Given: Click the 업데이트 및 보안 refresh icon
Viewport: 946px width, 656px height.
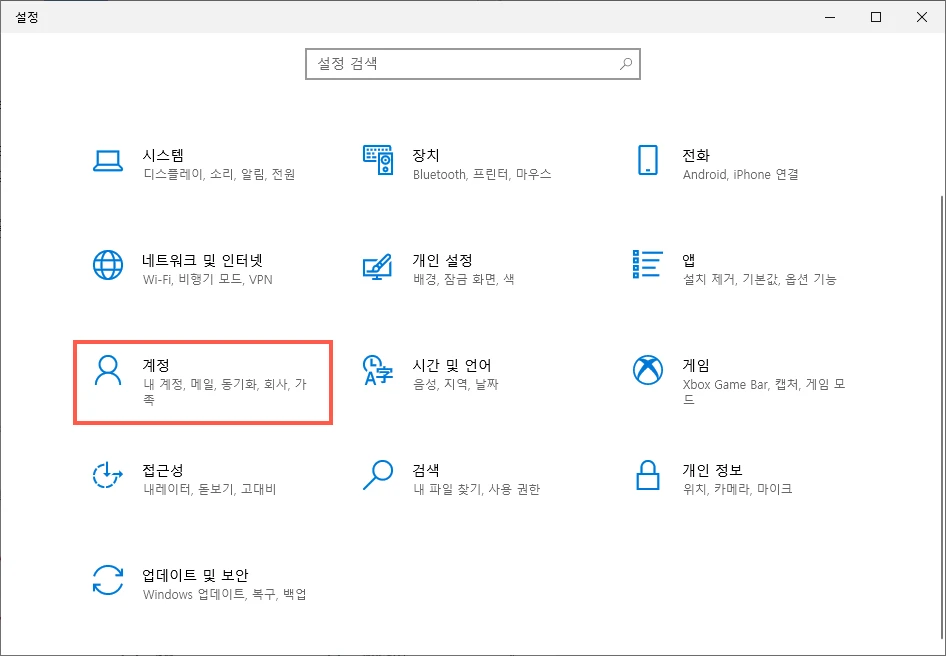Looking at the screenshot, I should point(108,580).
